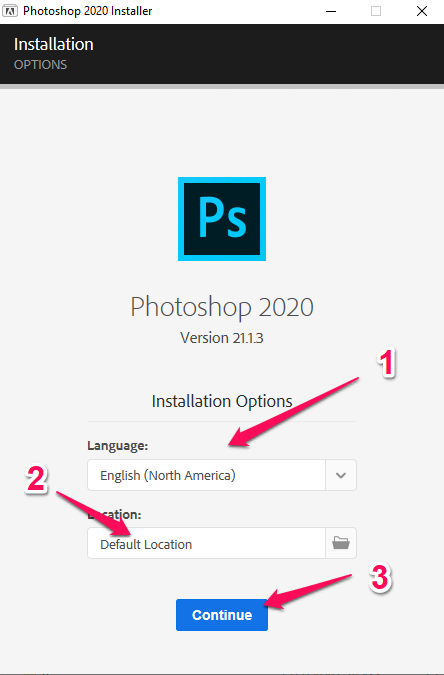
Task: Click the Photoshop 2020 Installer title bar text
Action: (x=87, y=11)
